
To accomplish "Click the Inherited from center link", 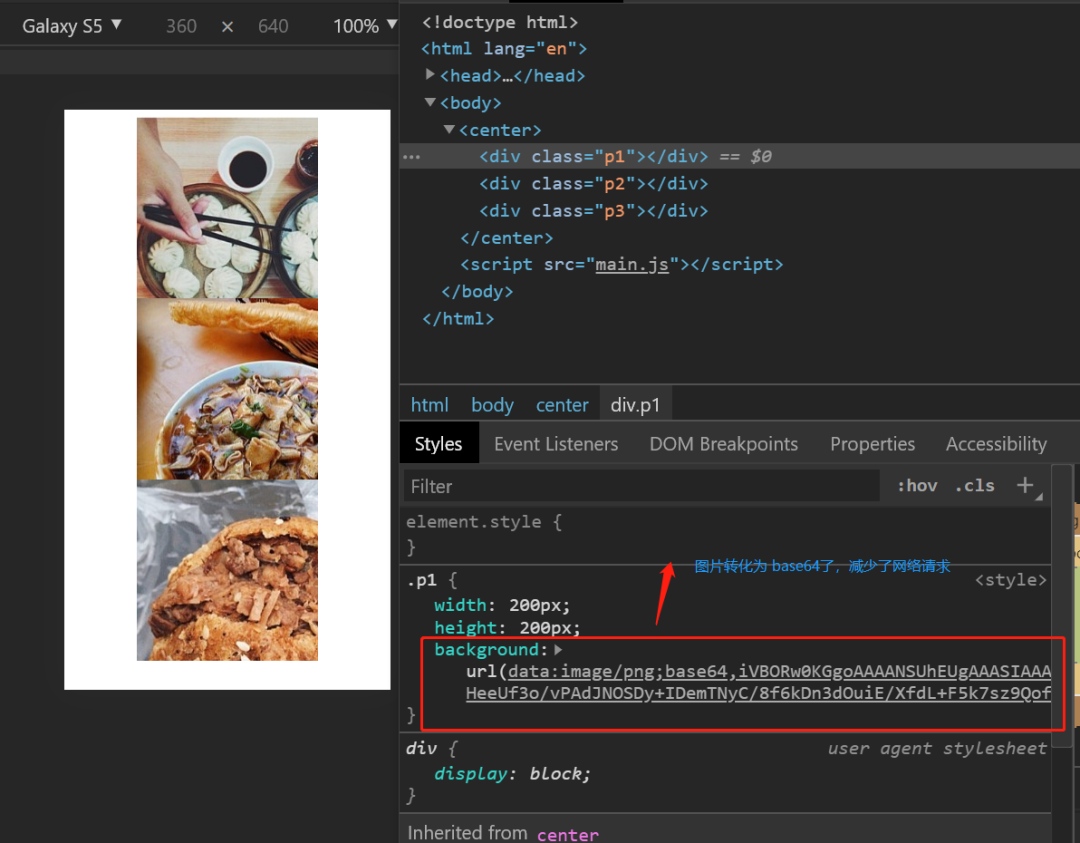I will pyautogui.click(x=568, y=834).
